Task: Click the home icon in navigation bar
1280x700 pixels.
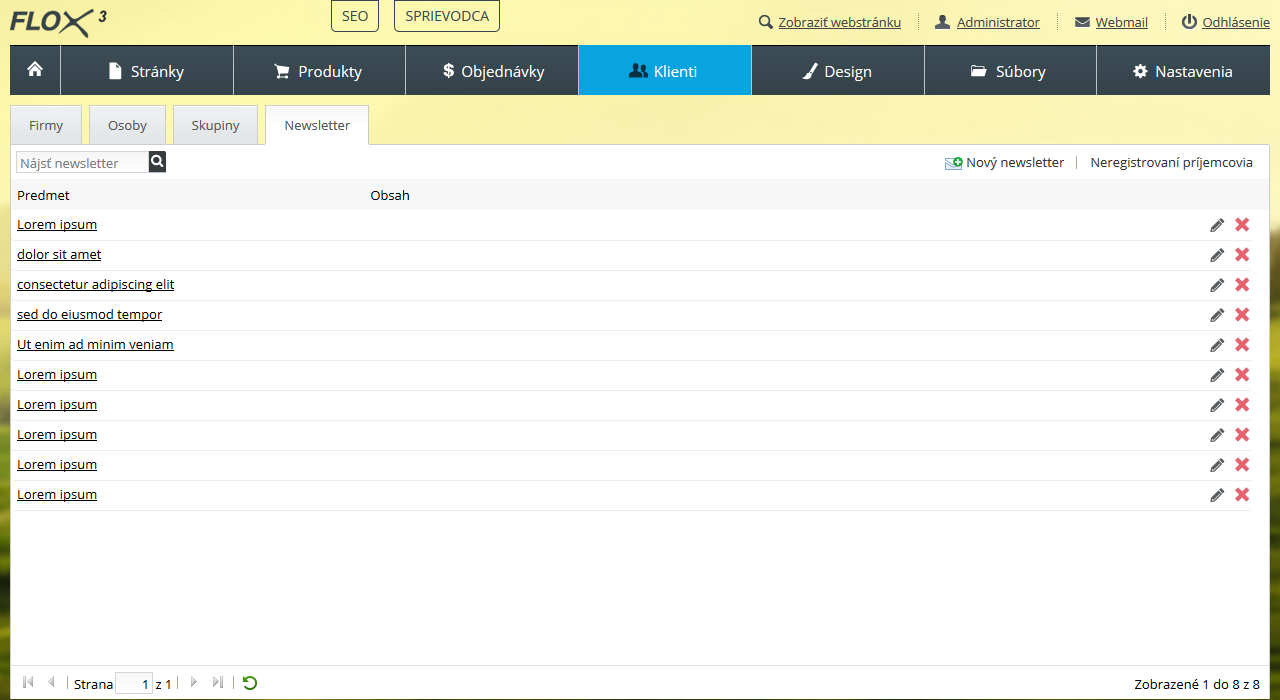Action: [x=35, y=70]
